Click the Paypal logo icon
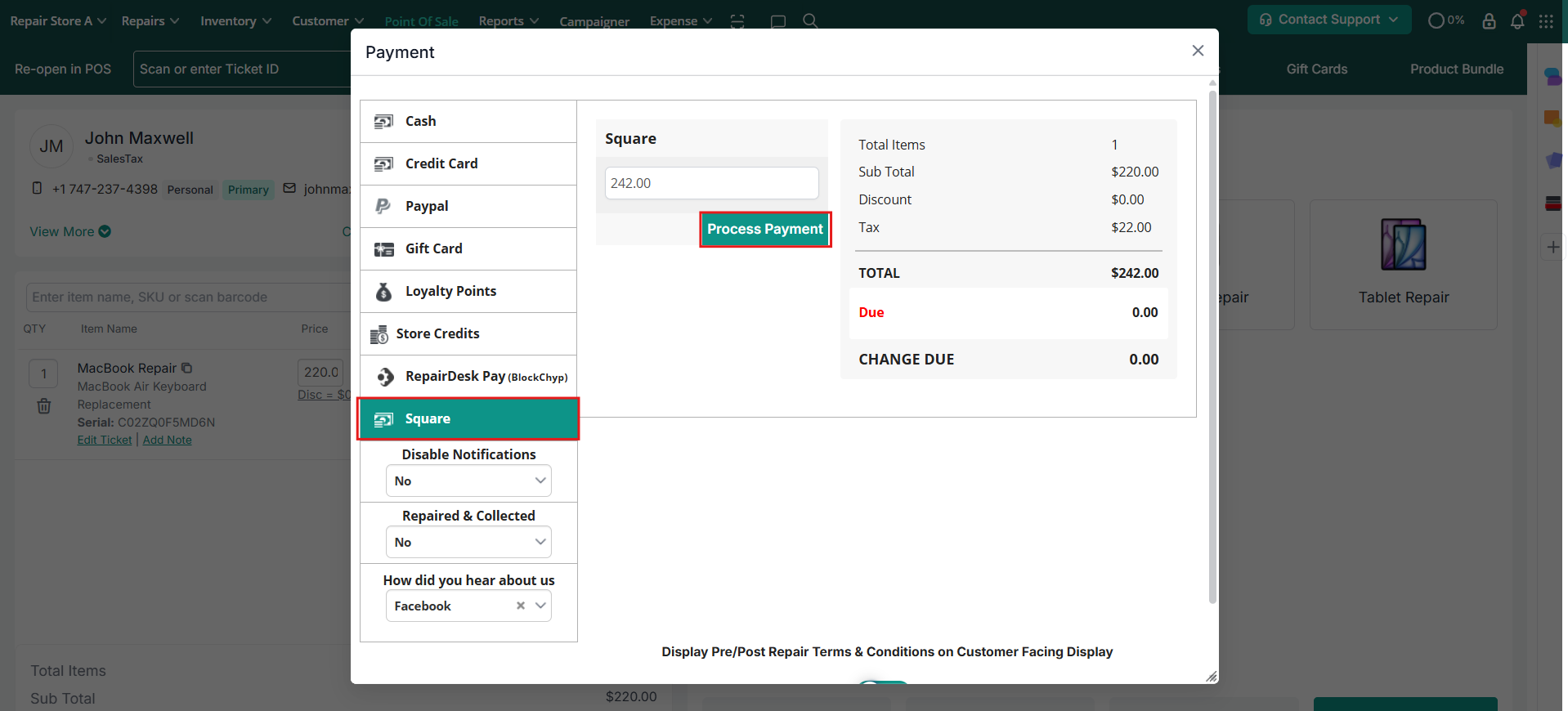Screen dimensions: 1568x711 tap(383, 206)
